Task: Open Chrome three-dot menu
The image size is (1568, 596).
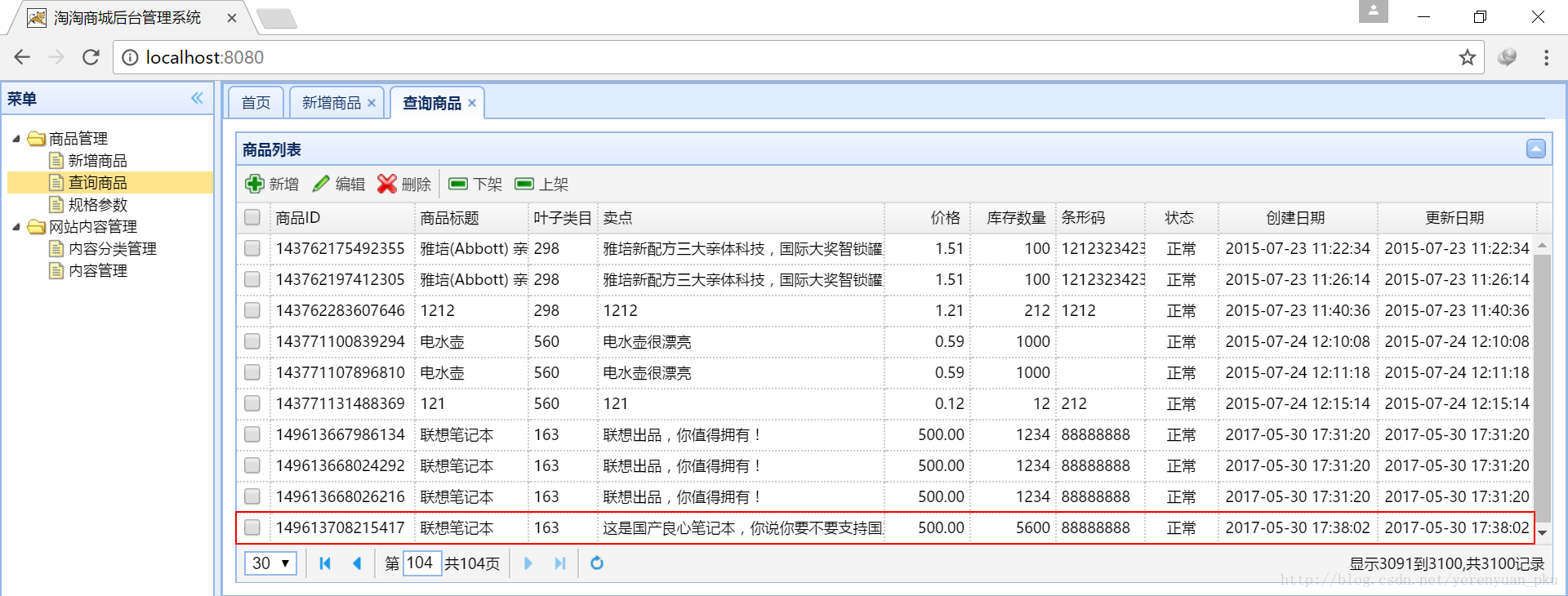Action: 1546,57
